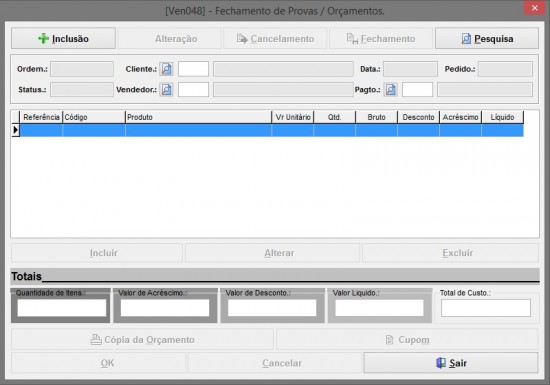Open the Pesquisa search button
Viewport: 550px width, 385px height.
click(x=487, y=39)
